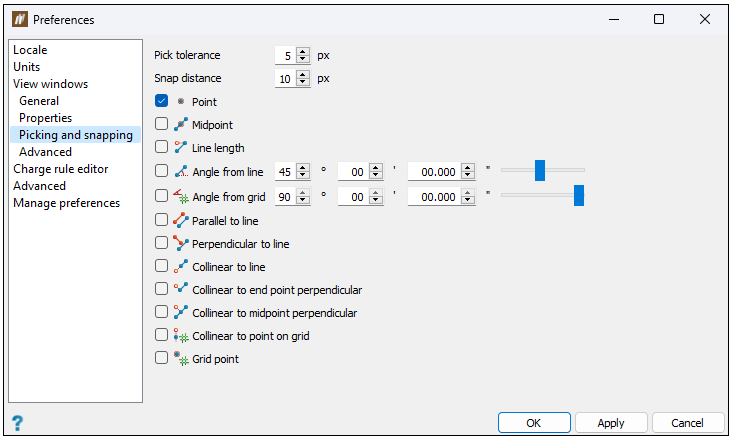Click the Cancel button
This screenshot has height=440, width=734.
click(x=687, y=423)
